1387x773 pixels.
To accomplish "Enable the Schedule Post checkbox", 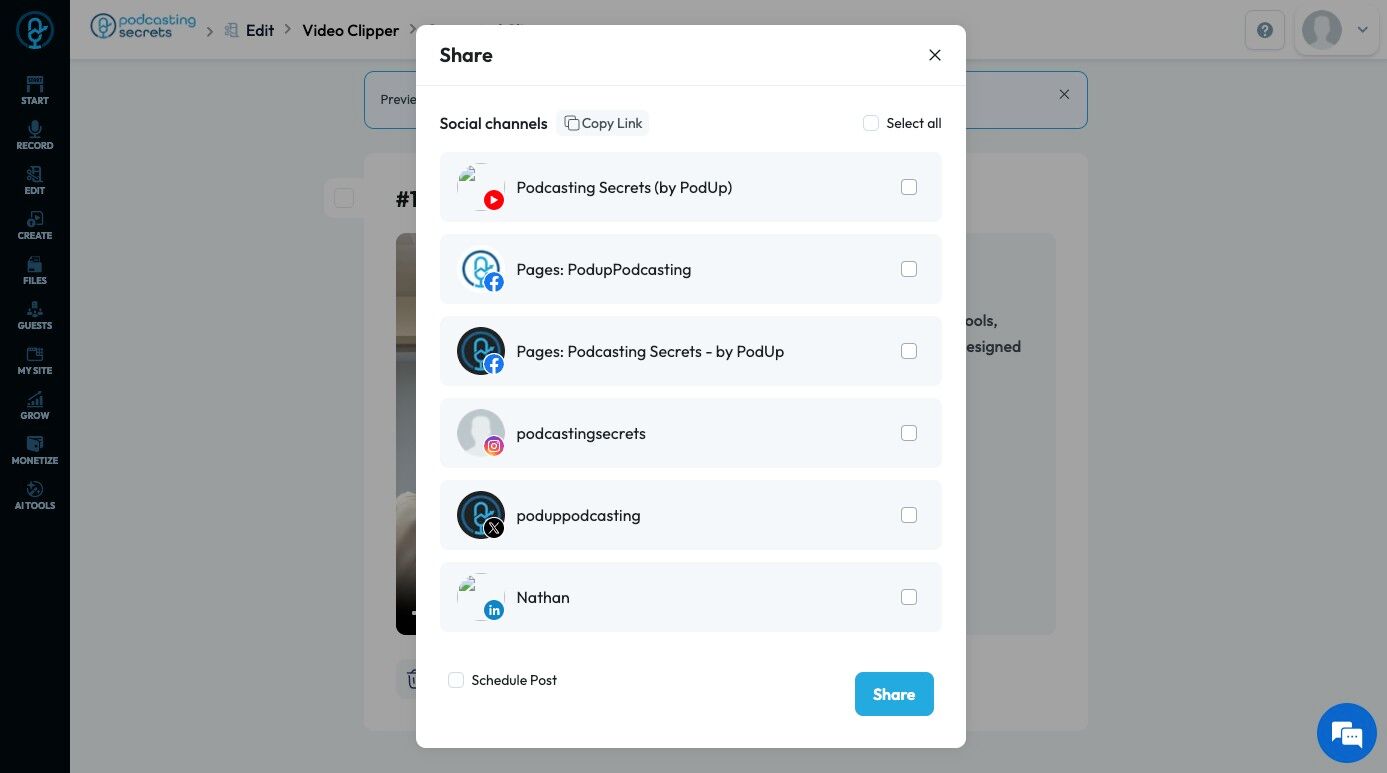I will coord(456,680).
